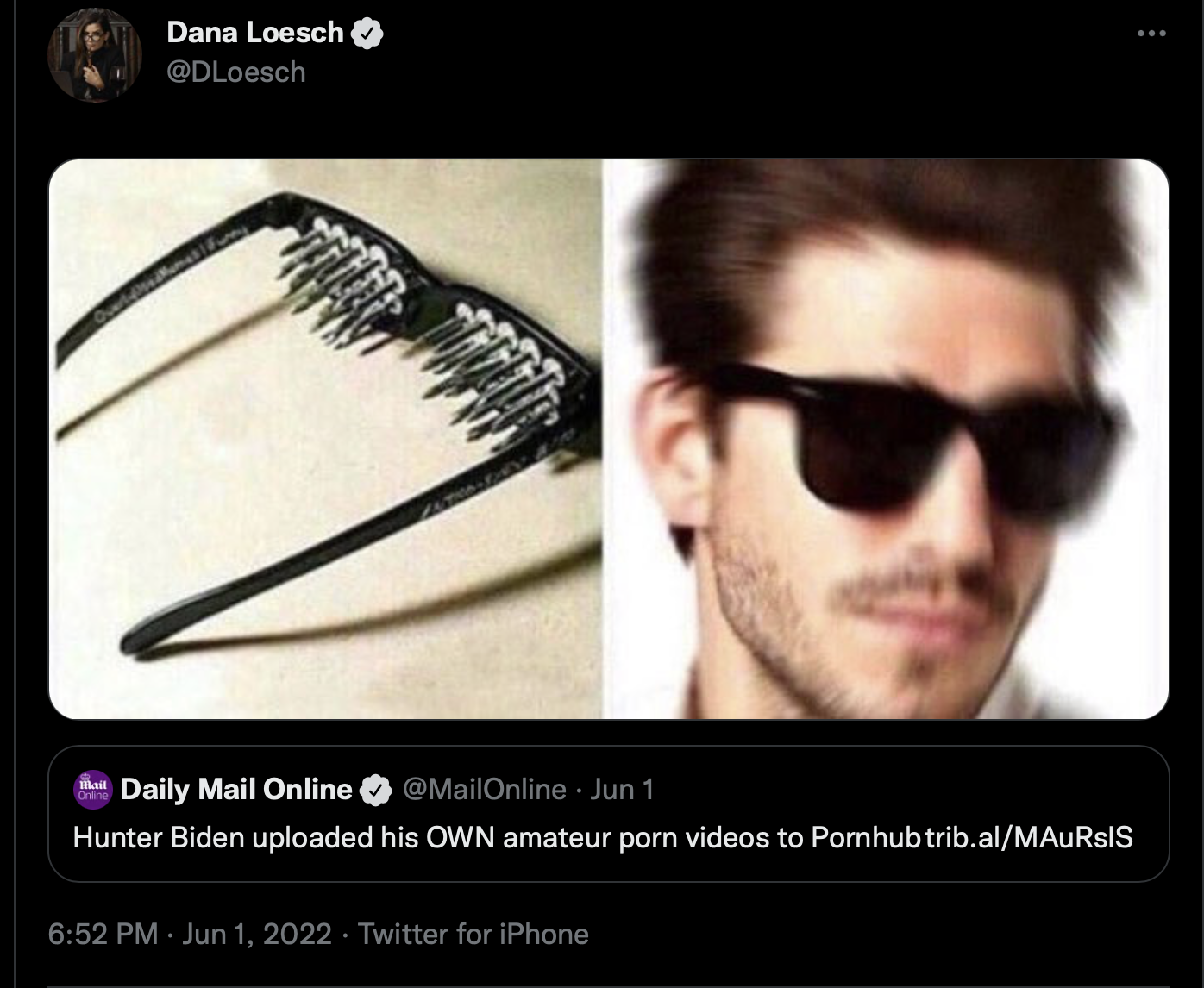Click the Jun 1, 2022 date
The width and height of the screenshot is (1204, 988).
(x=257, y=934)
